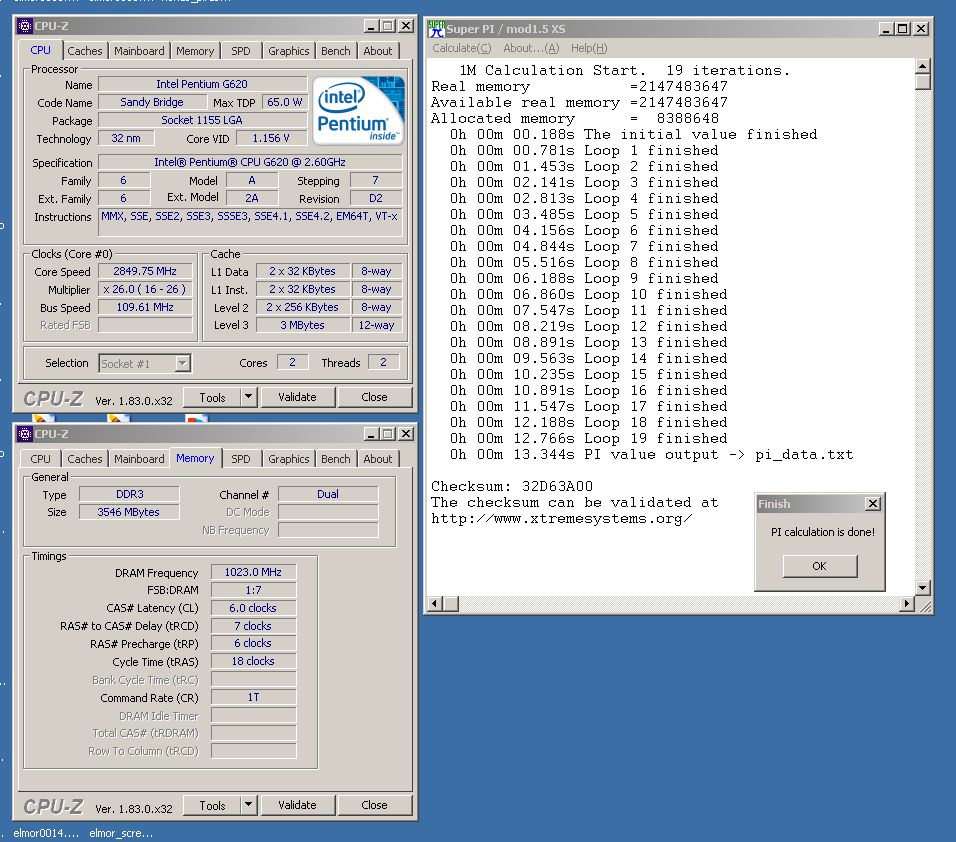The width and height of the screenshot is (956, 842).
Task: Switch to Graphics tab in top CPU-Z window
Action: coord(288,51)
